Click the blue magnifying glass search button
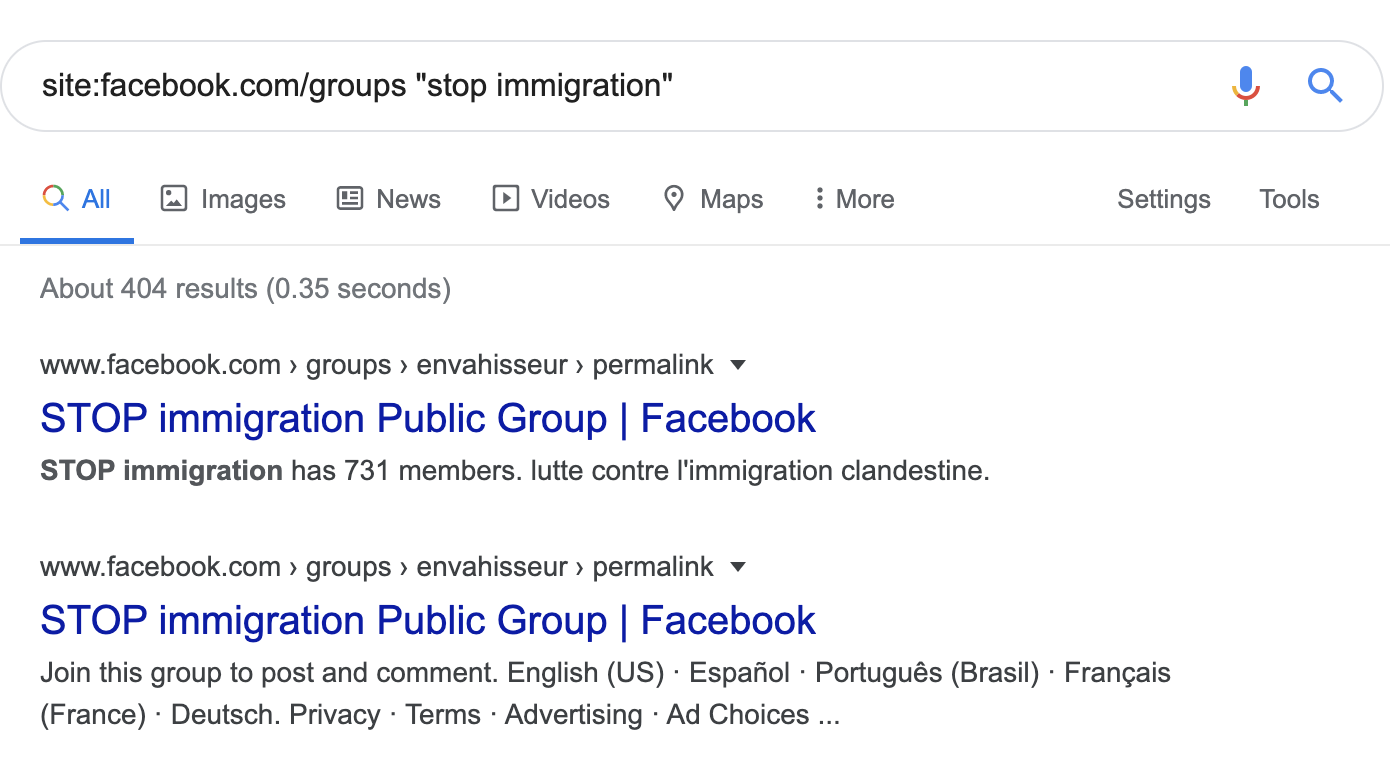 pyautogui.click(x=1325, y=86)
